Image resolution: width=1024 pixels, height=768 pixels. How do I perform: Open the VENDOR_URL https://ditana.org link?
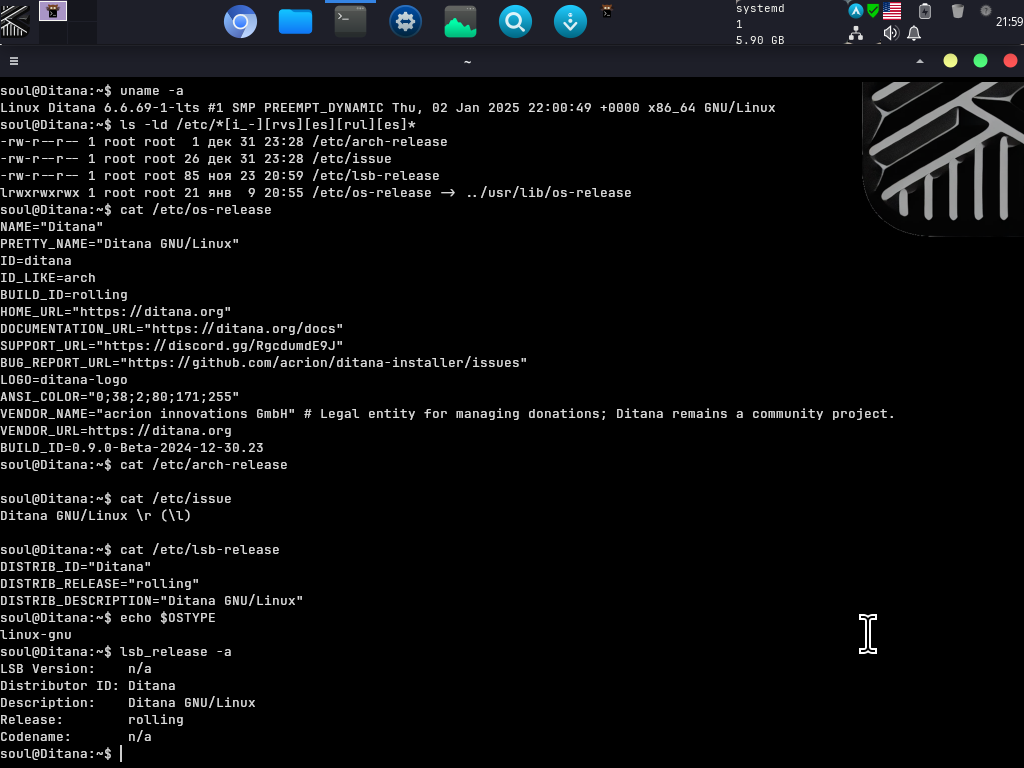pyautogui.click(x=160, y=430)
